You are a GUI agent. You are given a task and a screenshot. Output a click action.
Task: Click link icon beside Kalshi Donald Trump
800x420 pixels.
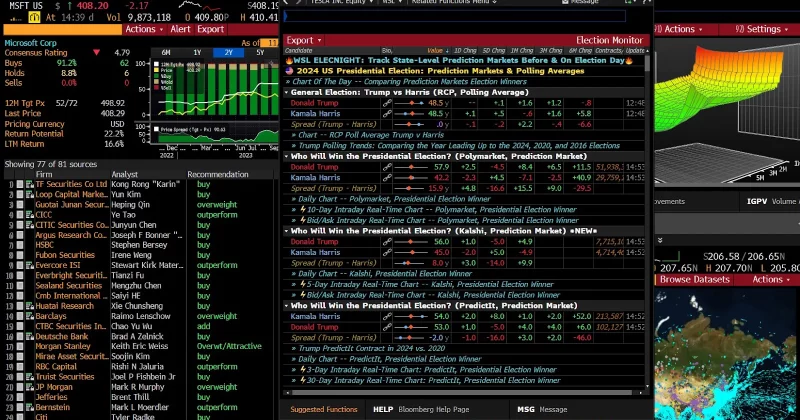(x=387, y=242)
